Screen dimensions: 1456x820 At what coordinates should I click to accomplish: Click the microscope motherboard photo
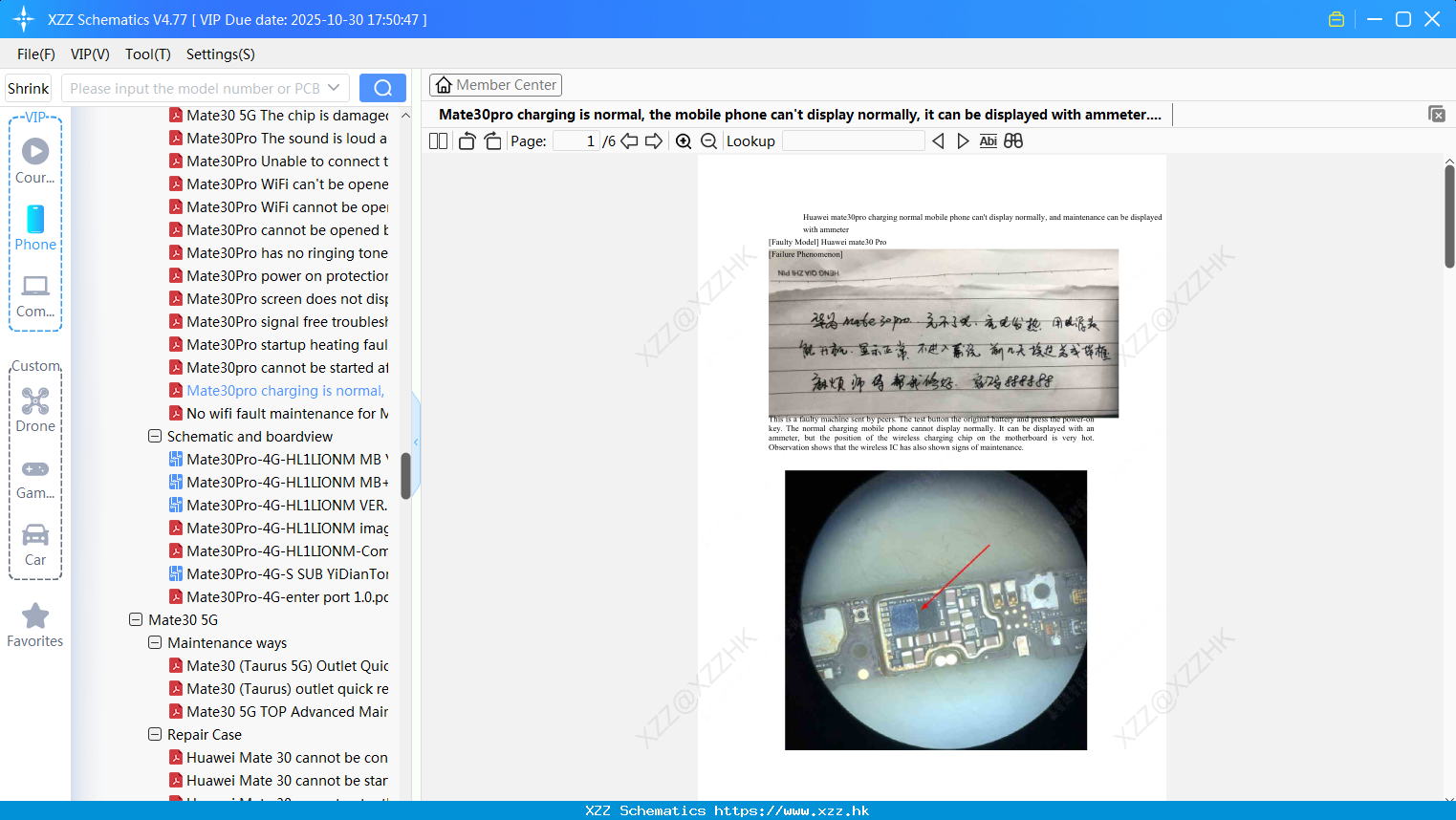[x=936, y=610]
